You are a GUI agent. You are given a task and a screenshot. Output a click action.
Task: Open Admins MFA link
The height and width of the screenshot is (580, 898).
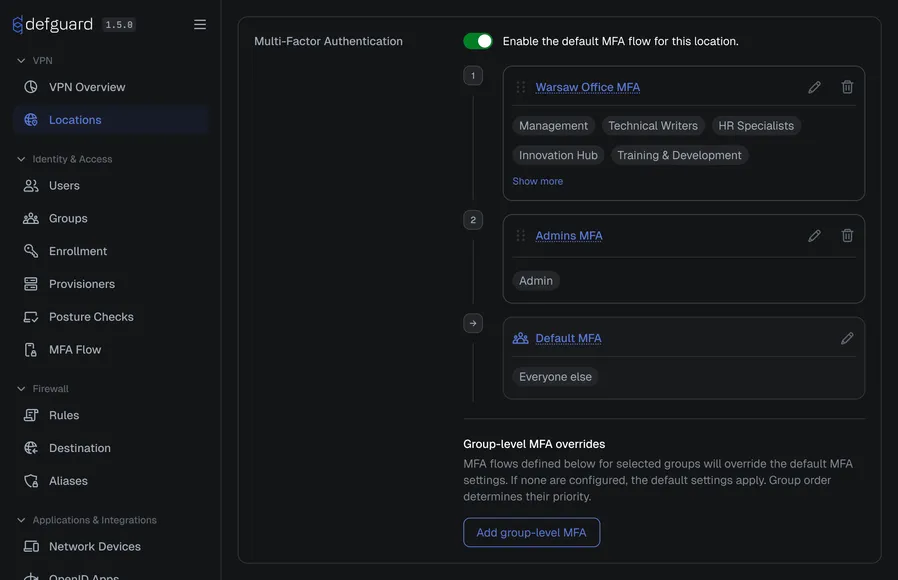569,236
